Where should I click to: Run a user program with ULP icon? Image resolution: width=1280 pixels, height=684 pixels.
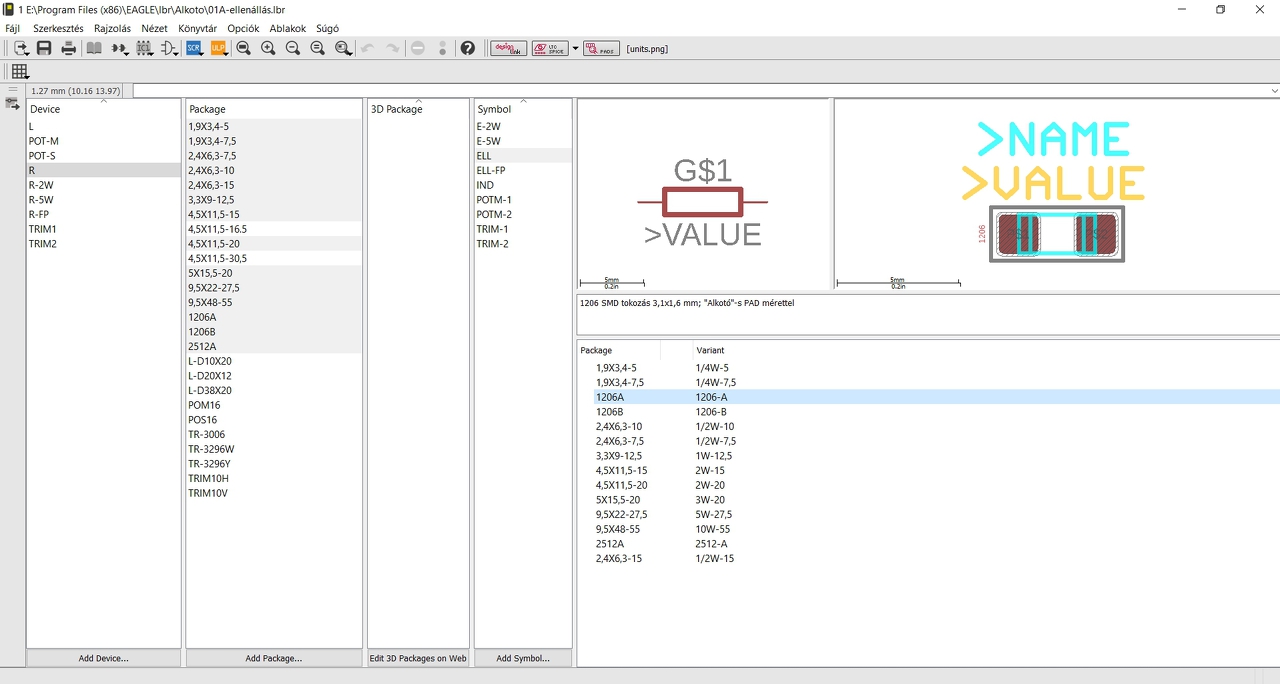point(219,48)
